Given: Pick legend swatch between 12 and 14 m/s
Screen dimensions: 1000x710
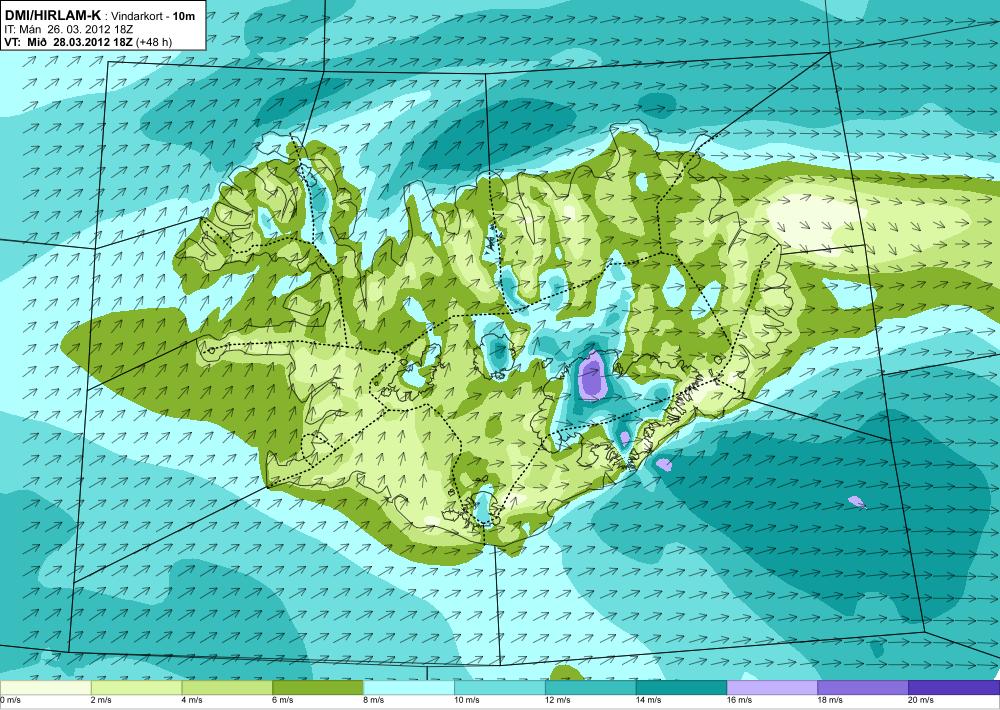Looking at the screenshot, I should 591,687.
